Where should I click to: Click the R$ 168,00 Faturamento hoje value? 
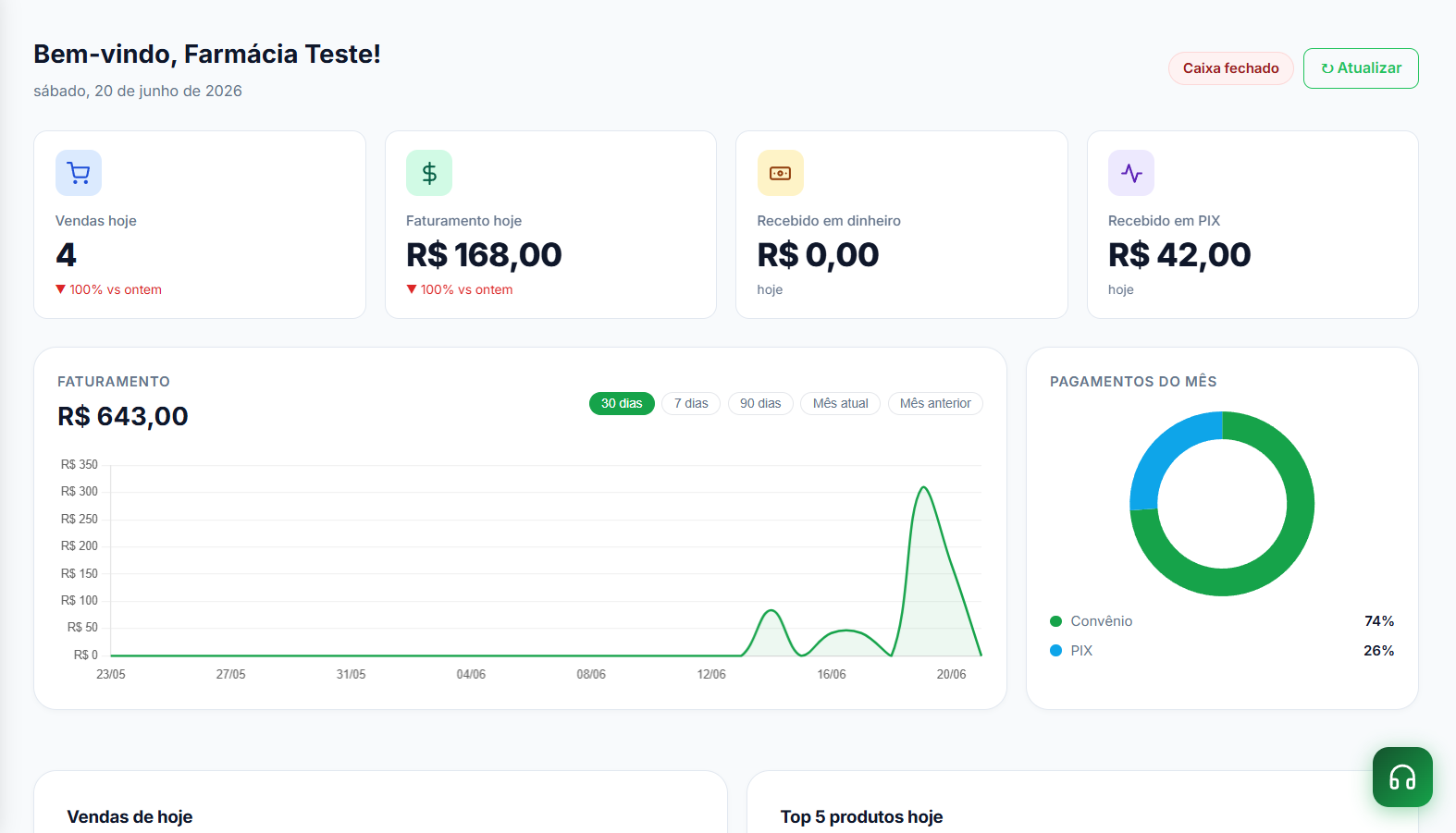pyautogui.click(x=484, y=254)
